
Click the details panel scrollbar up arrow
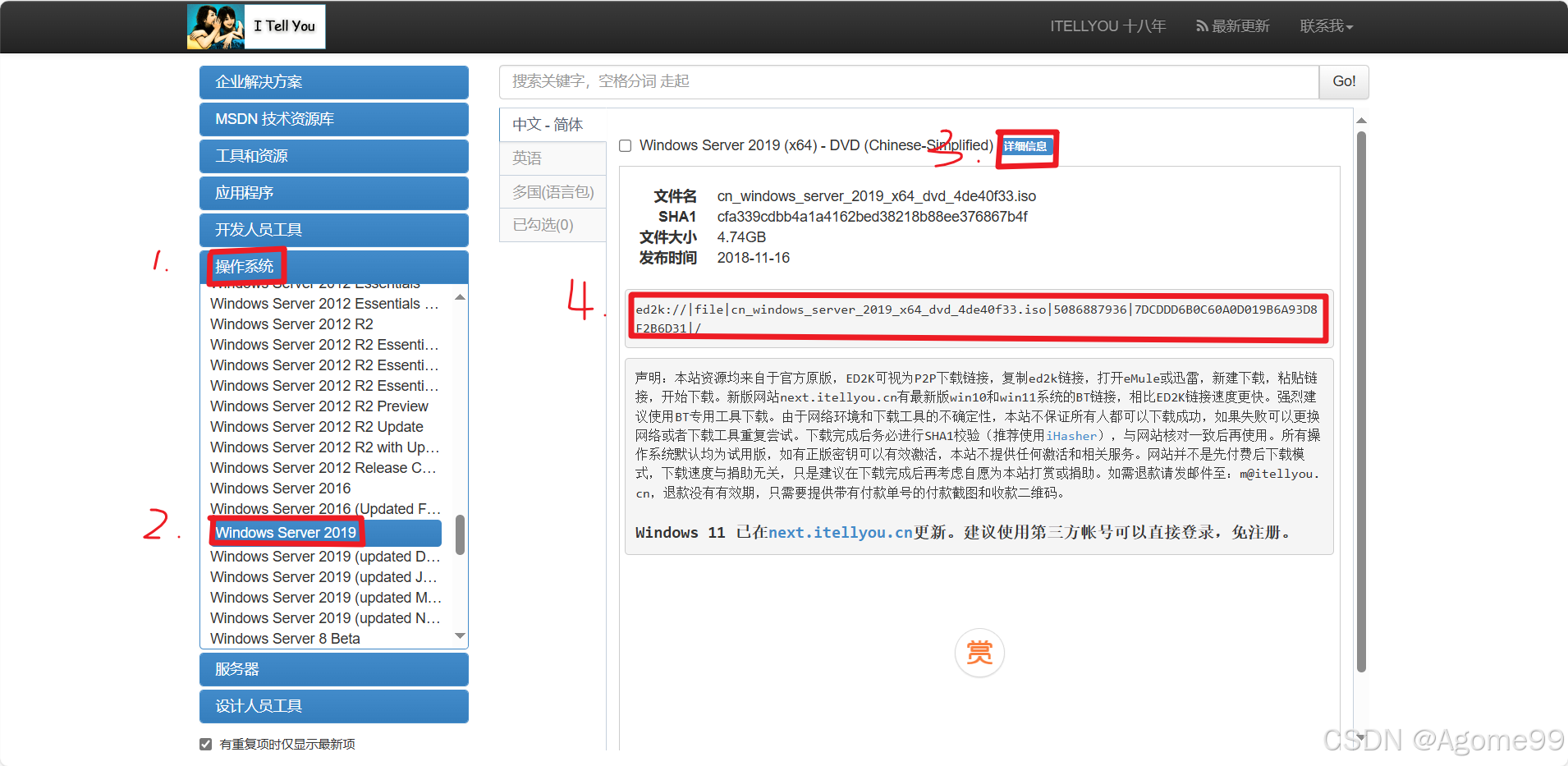(1361, 121)
